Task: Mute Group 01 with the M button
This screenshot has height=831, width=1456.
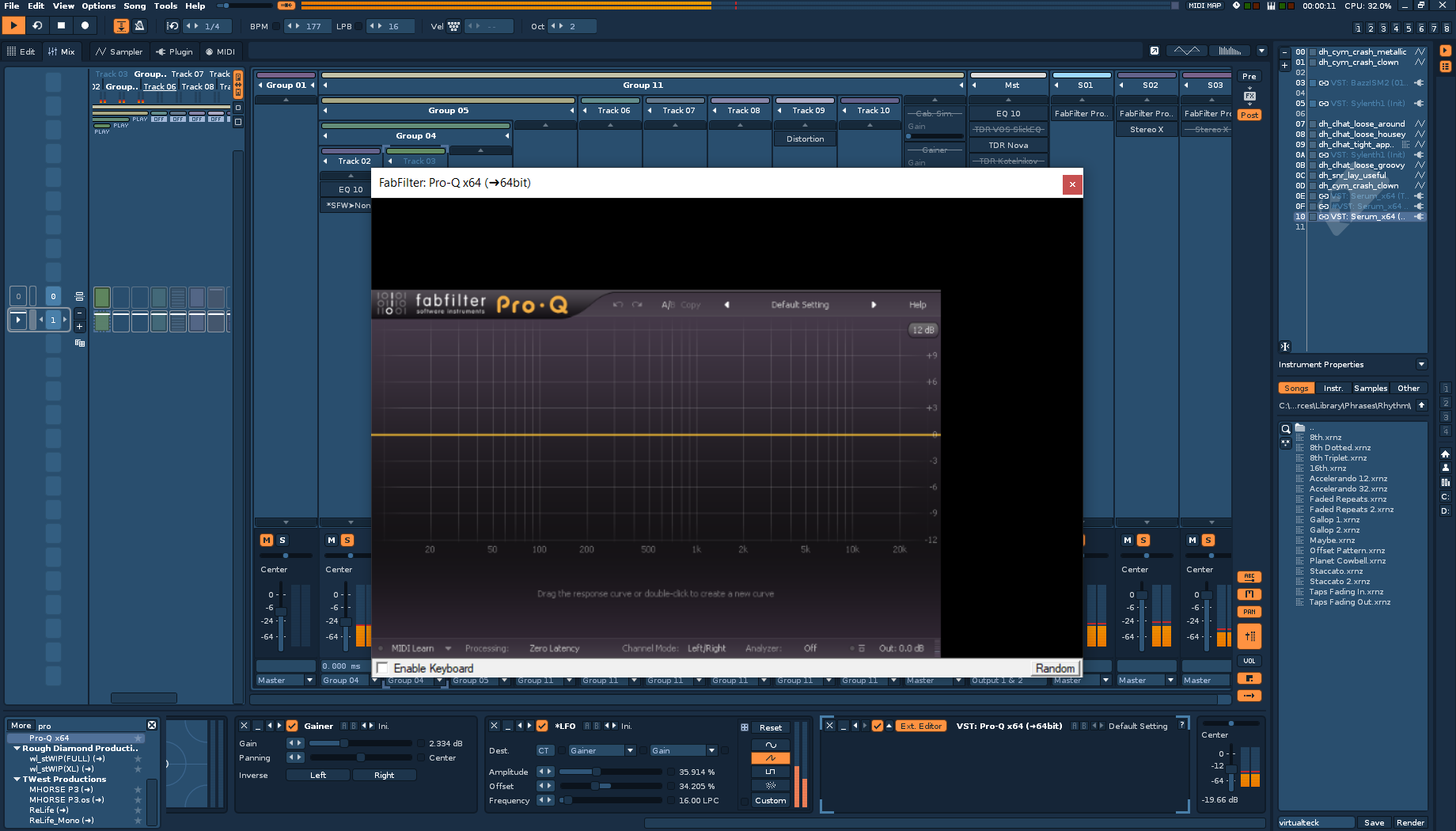Action: coord(267,540)
